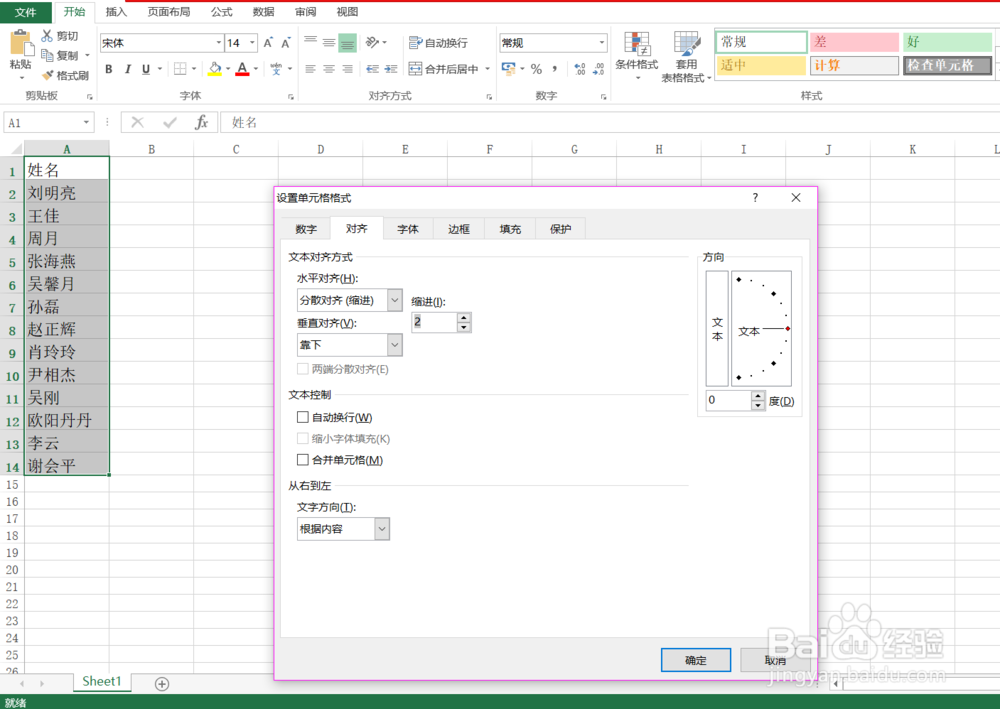Apply the 好 cell style
This screenshot has height=709, width=1000.
[x=947, y=42]
